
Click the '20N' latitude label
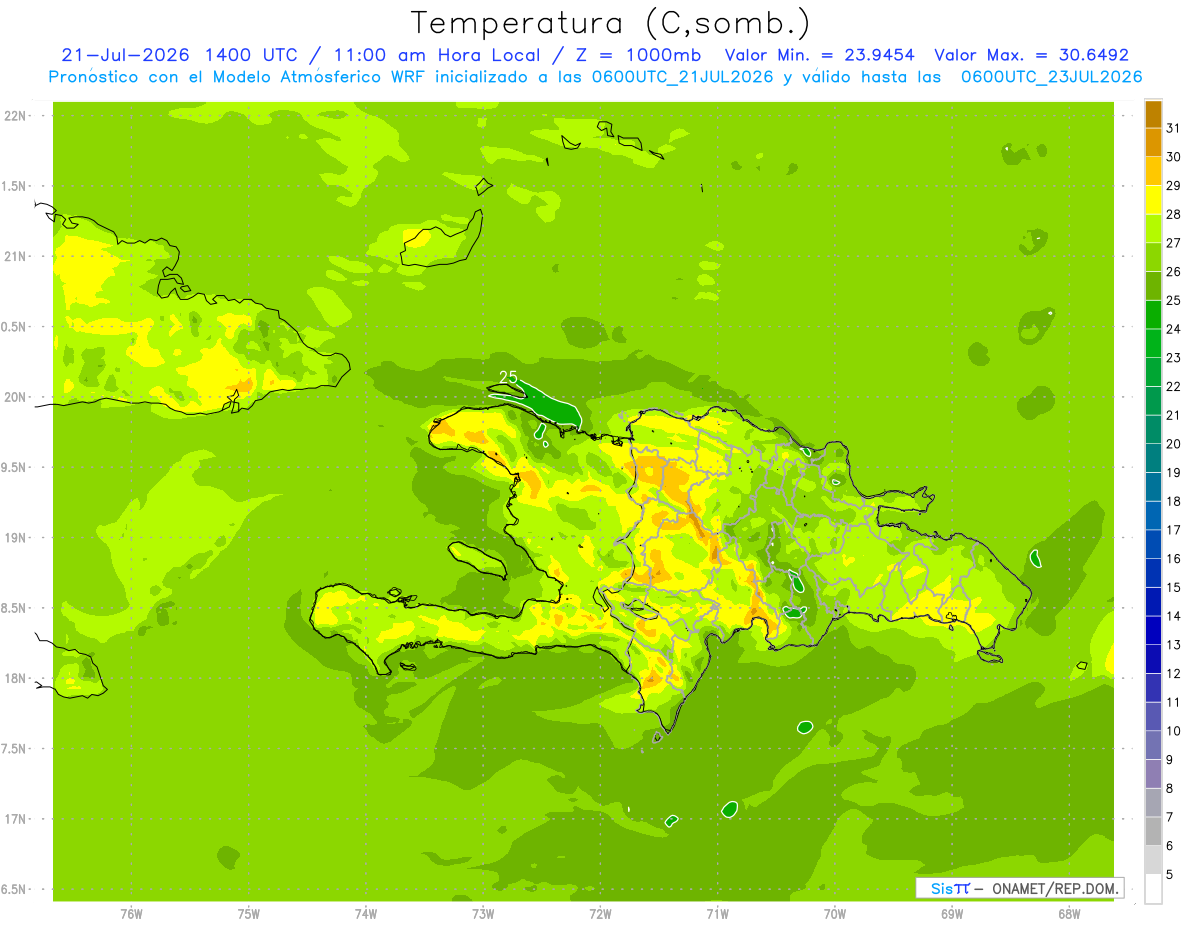(x=14, y=397)
